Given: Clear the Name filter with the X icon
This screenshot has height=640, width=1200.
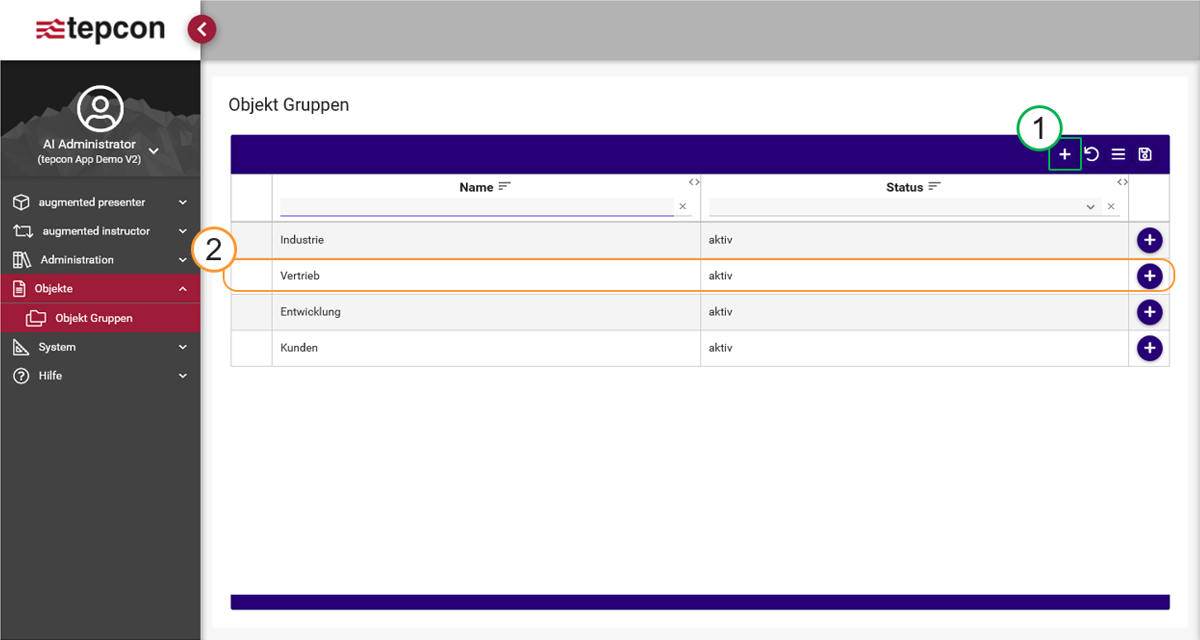Looking at the screenshot, I should (683, 207).
